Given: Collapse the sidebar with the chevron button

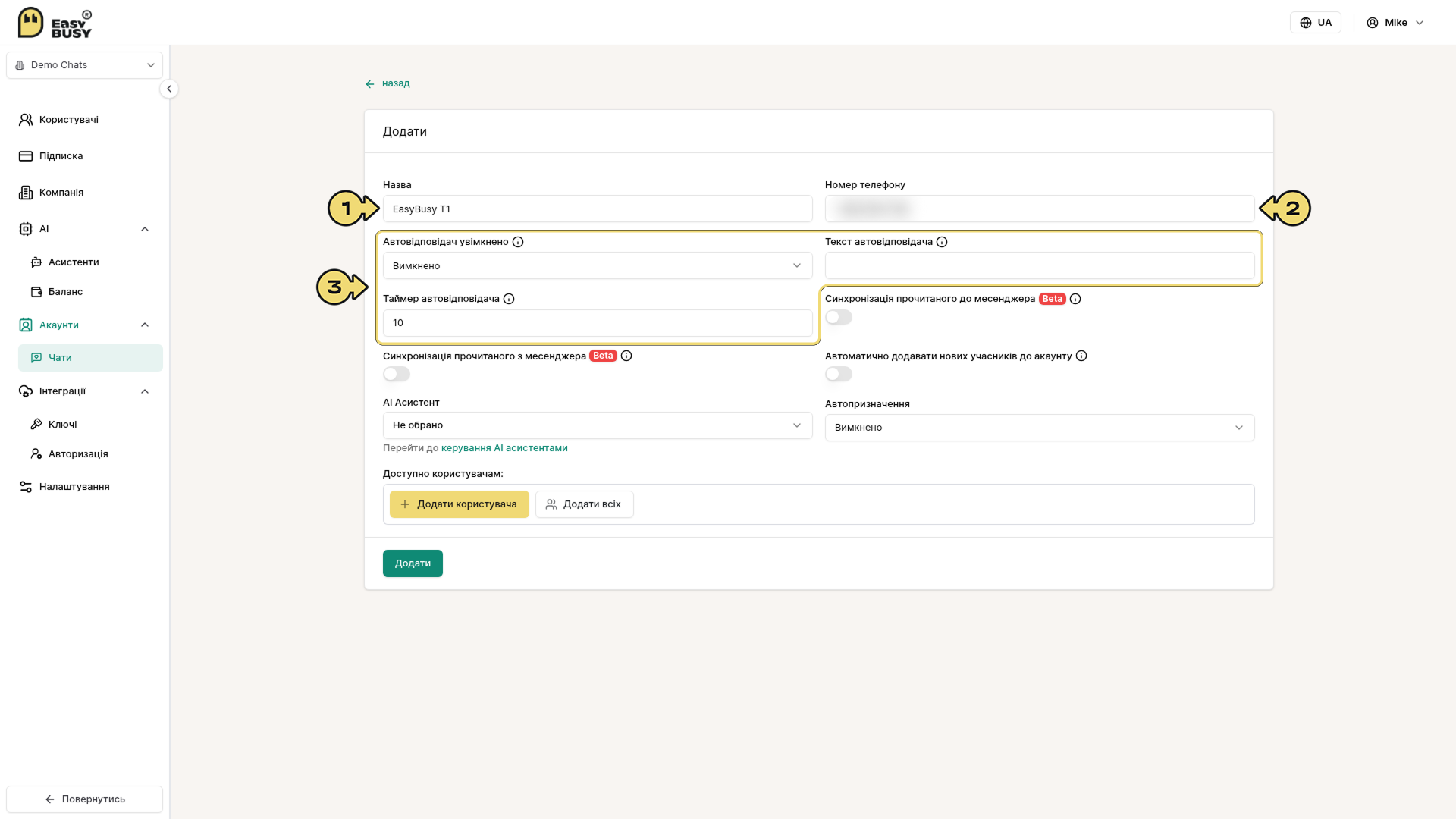Looking at the screenshot, I should pos(169,89).
